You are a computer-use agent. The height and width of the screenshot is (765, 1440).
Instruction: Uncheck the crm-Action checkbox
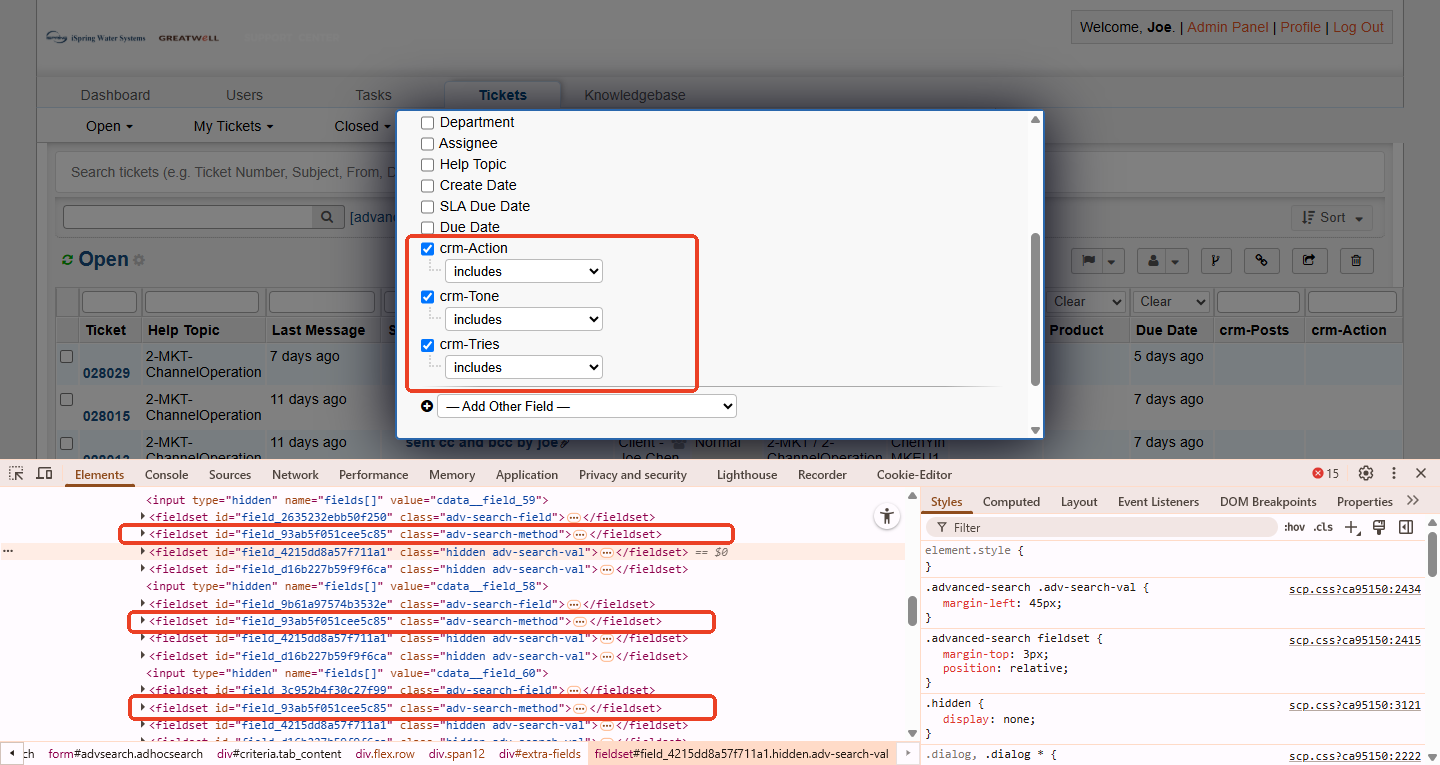[428, 249]
